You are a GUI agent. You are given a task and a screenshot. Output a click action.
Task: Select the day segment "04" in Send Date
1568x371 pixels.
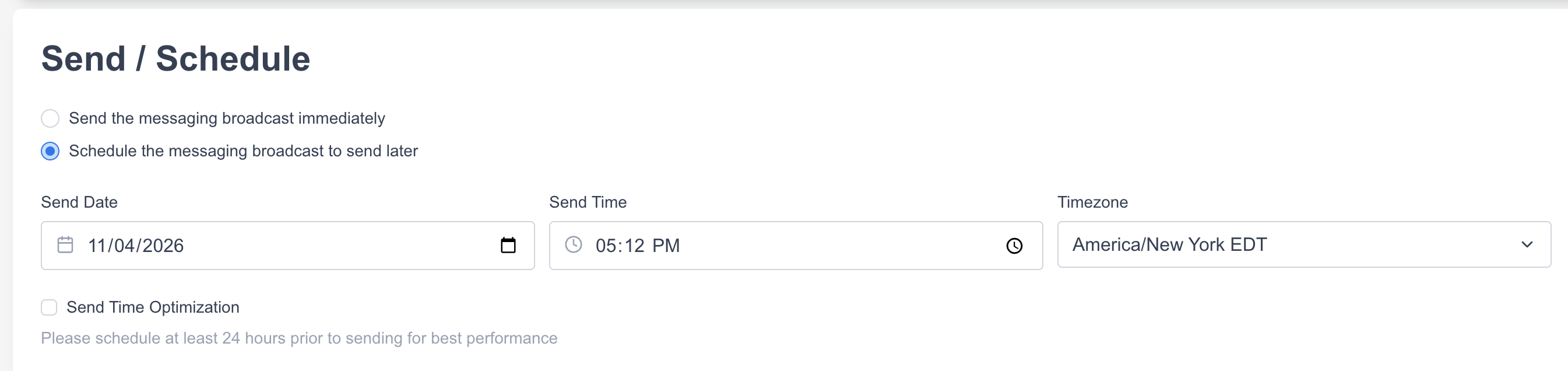coord(124,246)
